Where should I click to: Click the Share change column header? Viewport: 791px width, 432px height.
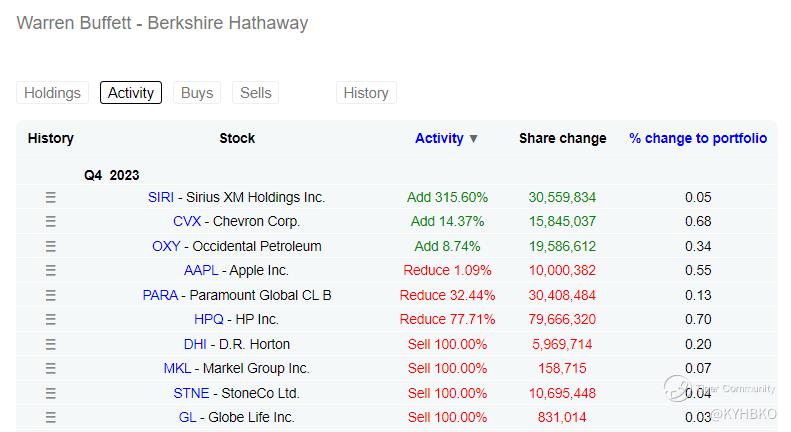coord(562,138)
